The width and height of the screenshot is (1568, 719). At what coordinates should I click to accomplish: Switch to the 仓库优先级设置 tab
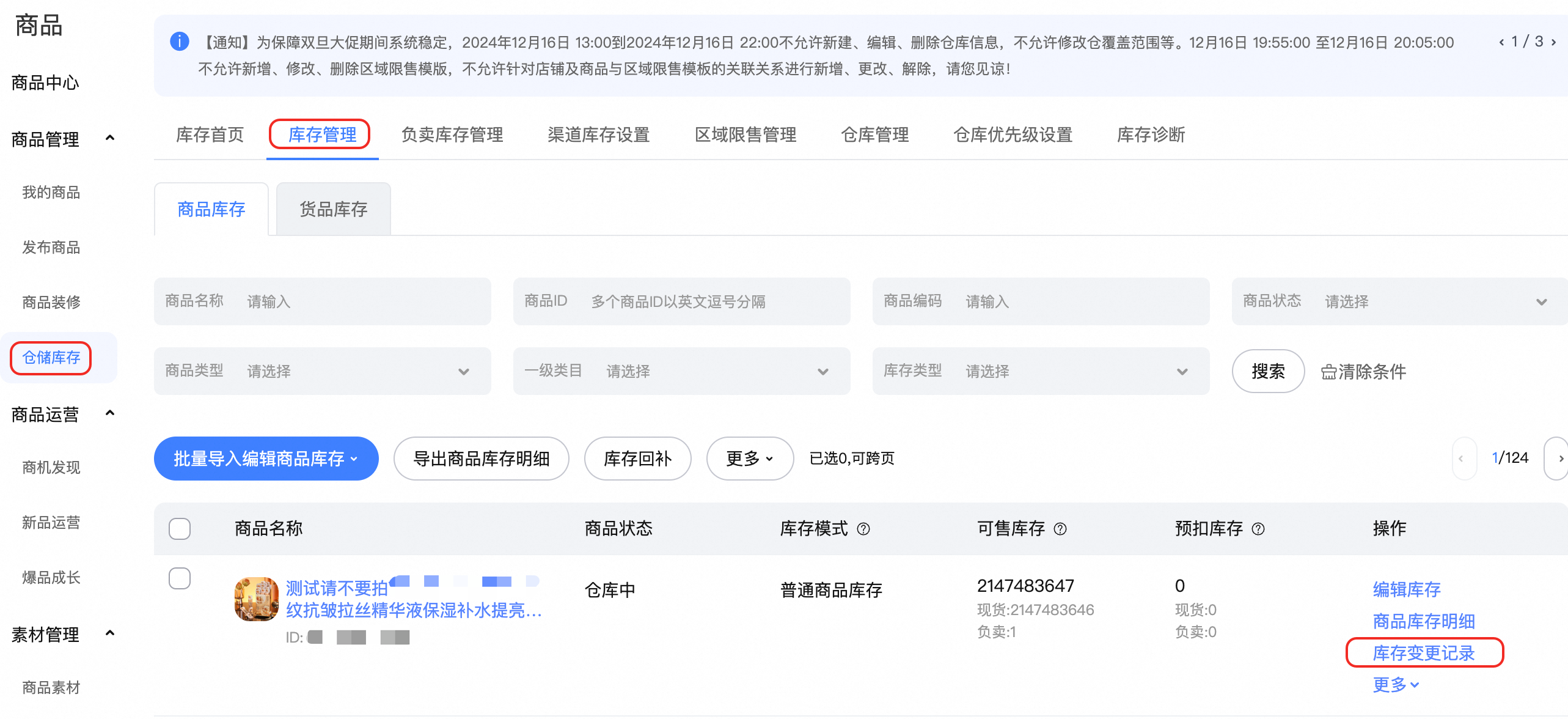(1013, 135)
